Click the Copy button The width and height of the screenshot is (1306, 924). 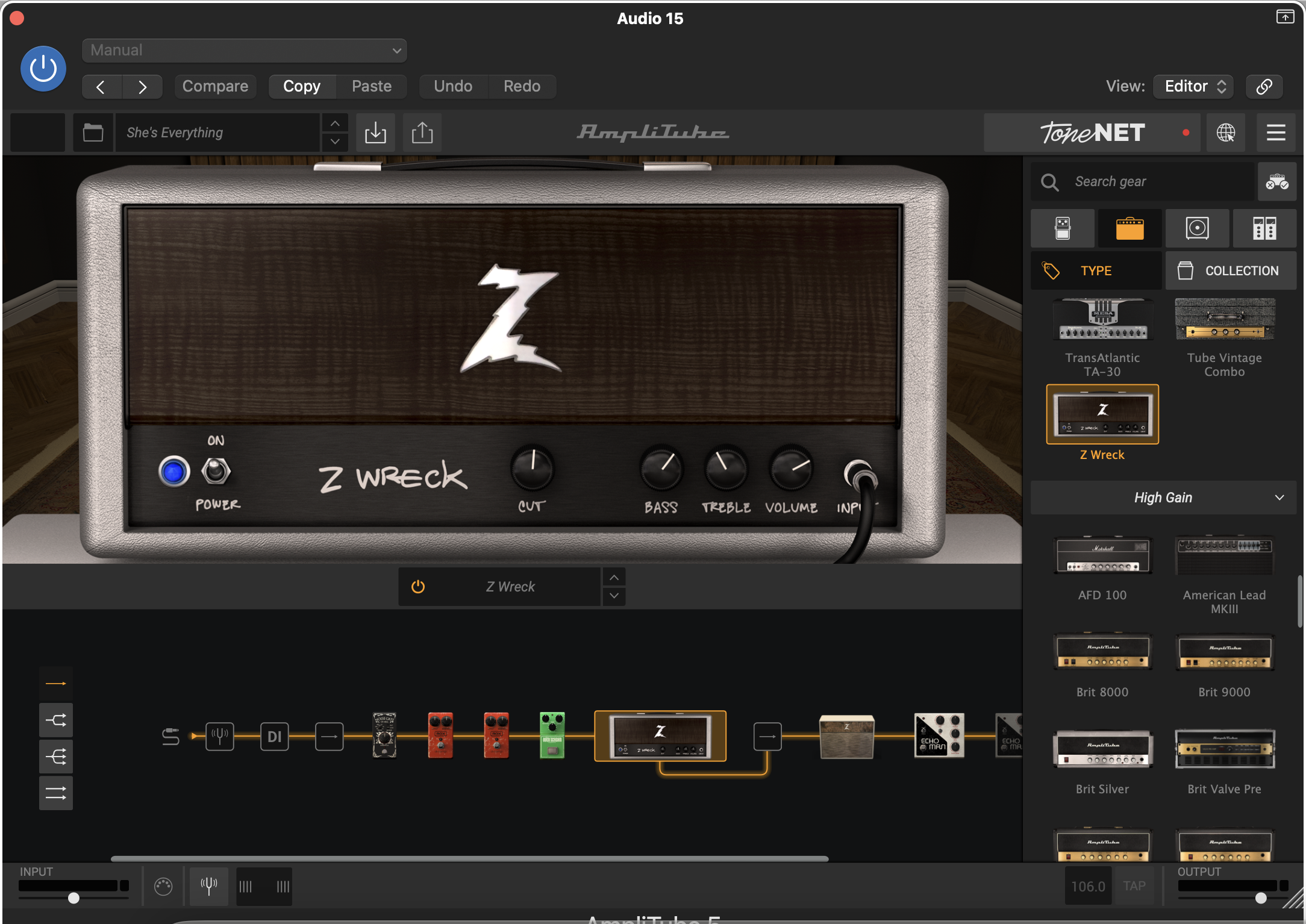tap(302, 86)
